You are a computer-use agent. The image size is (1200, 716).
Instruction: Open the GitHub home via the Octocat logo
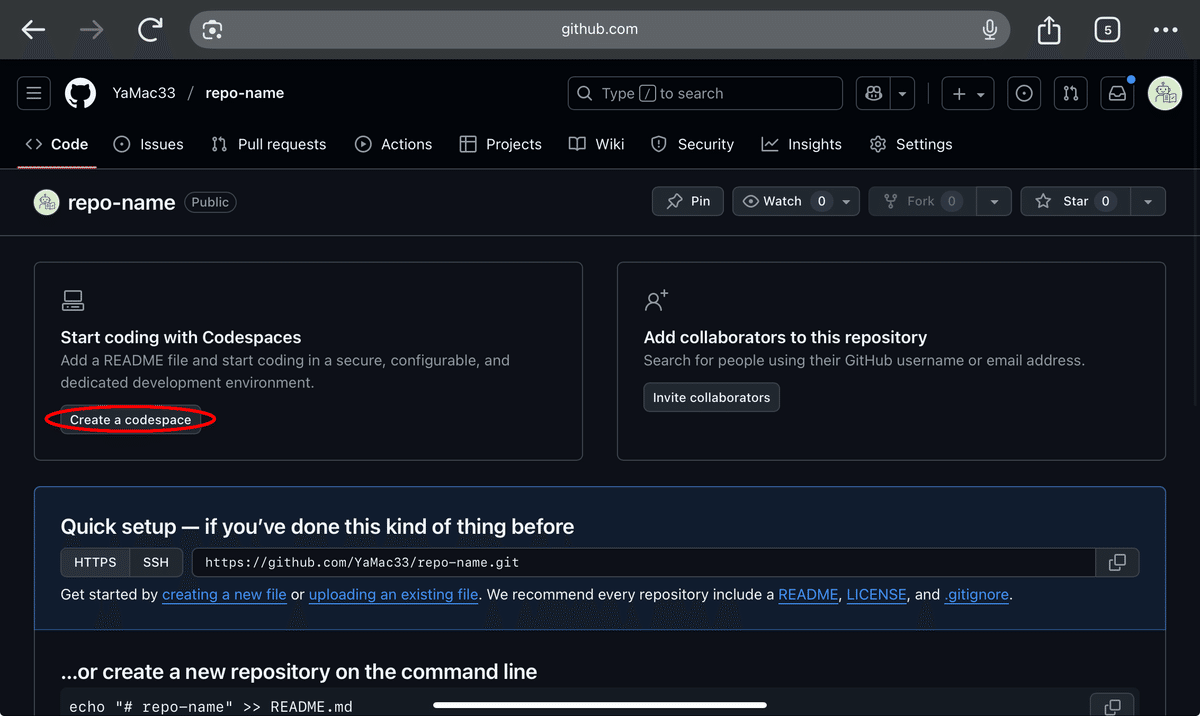(80, 93)
